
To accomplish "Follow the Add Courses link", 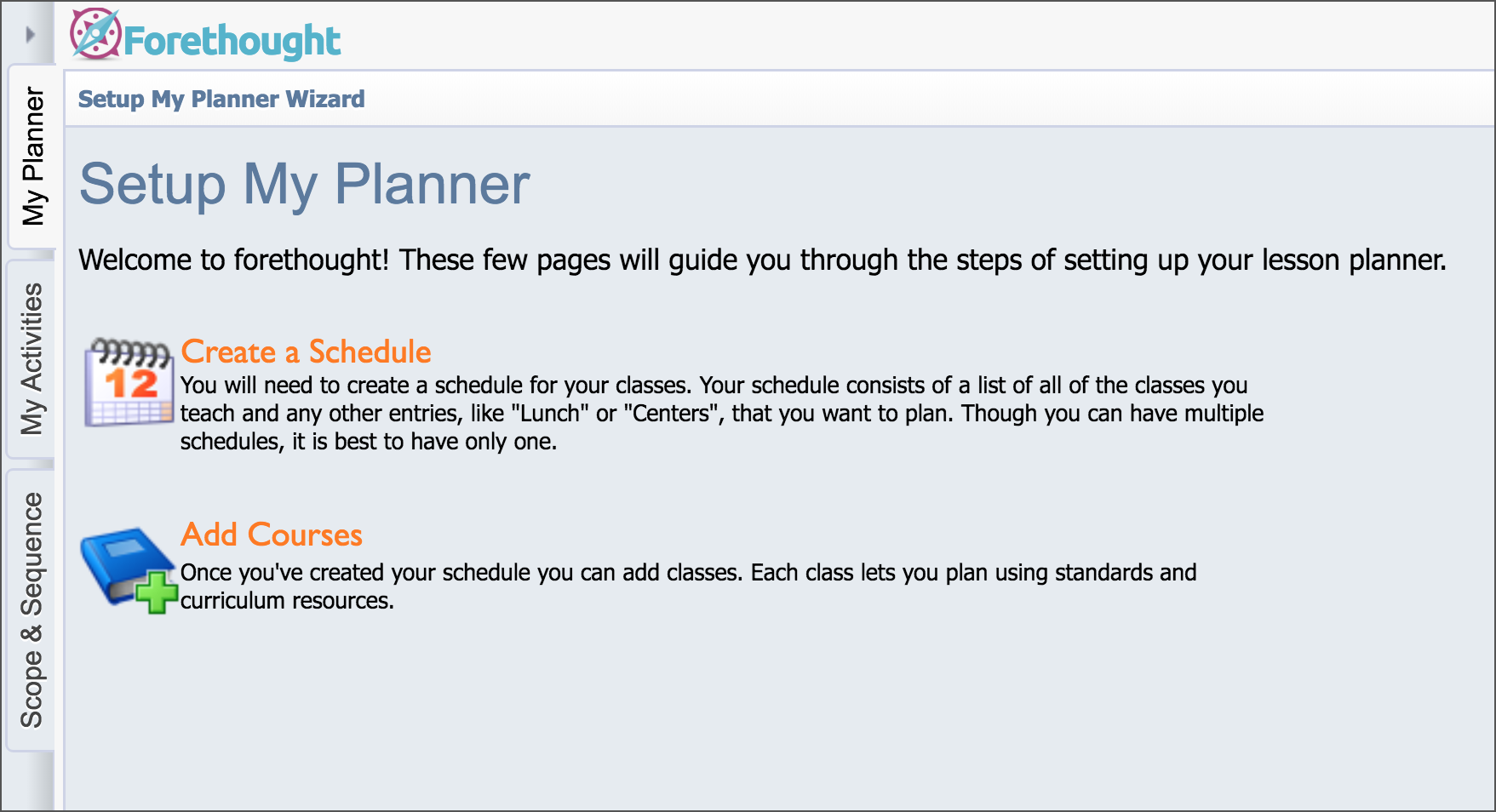I will (272, 535).
